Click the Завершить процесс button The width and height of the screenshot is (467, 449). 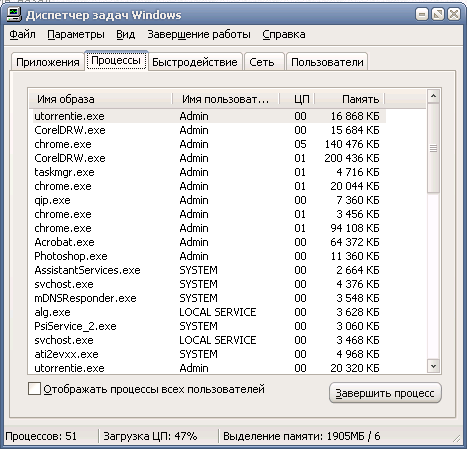tap(385, 393)
